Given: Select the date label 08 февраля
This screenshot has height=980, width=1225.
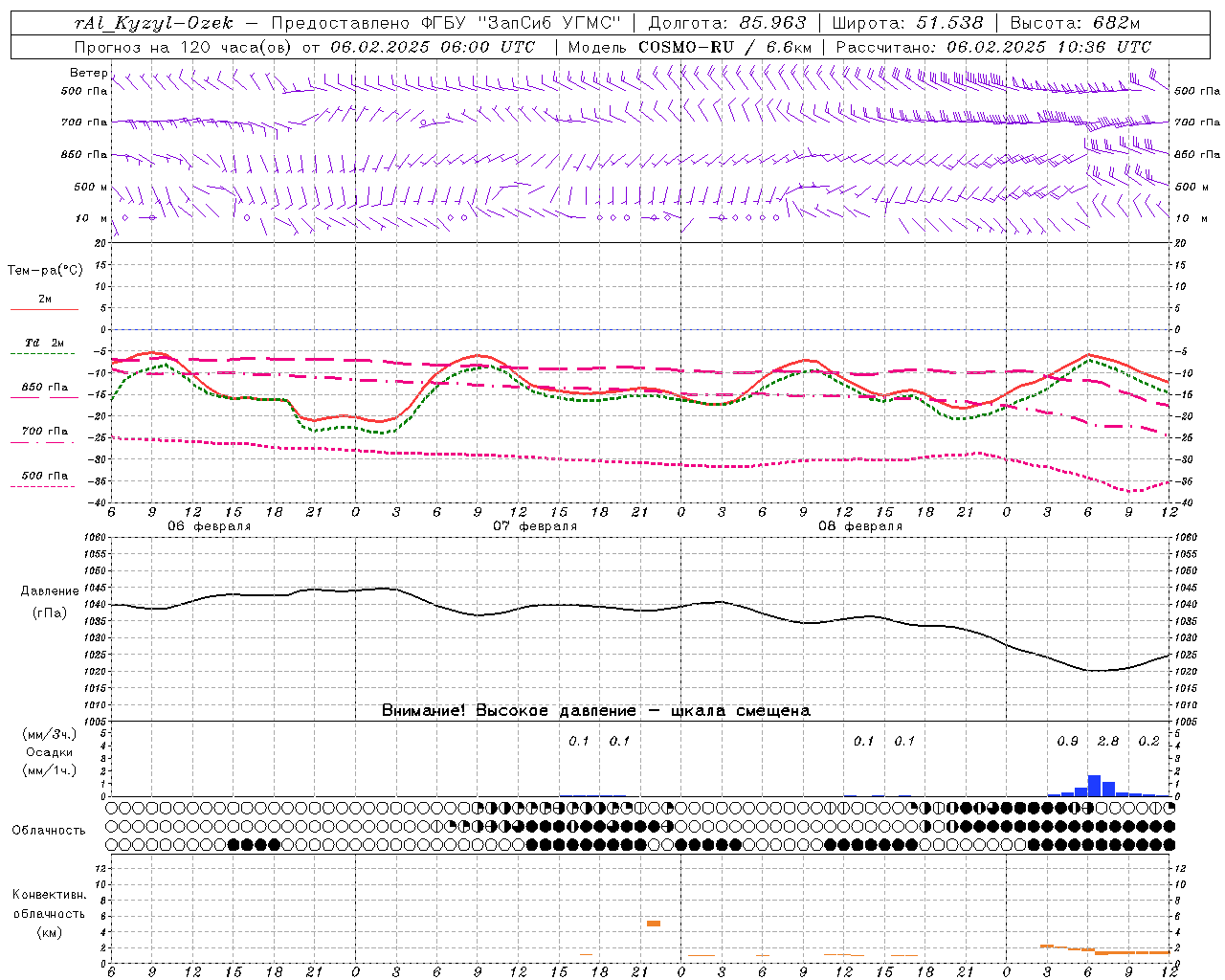Looking at the screenshot, I should pyautogui.click(x=860, y=526).
